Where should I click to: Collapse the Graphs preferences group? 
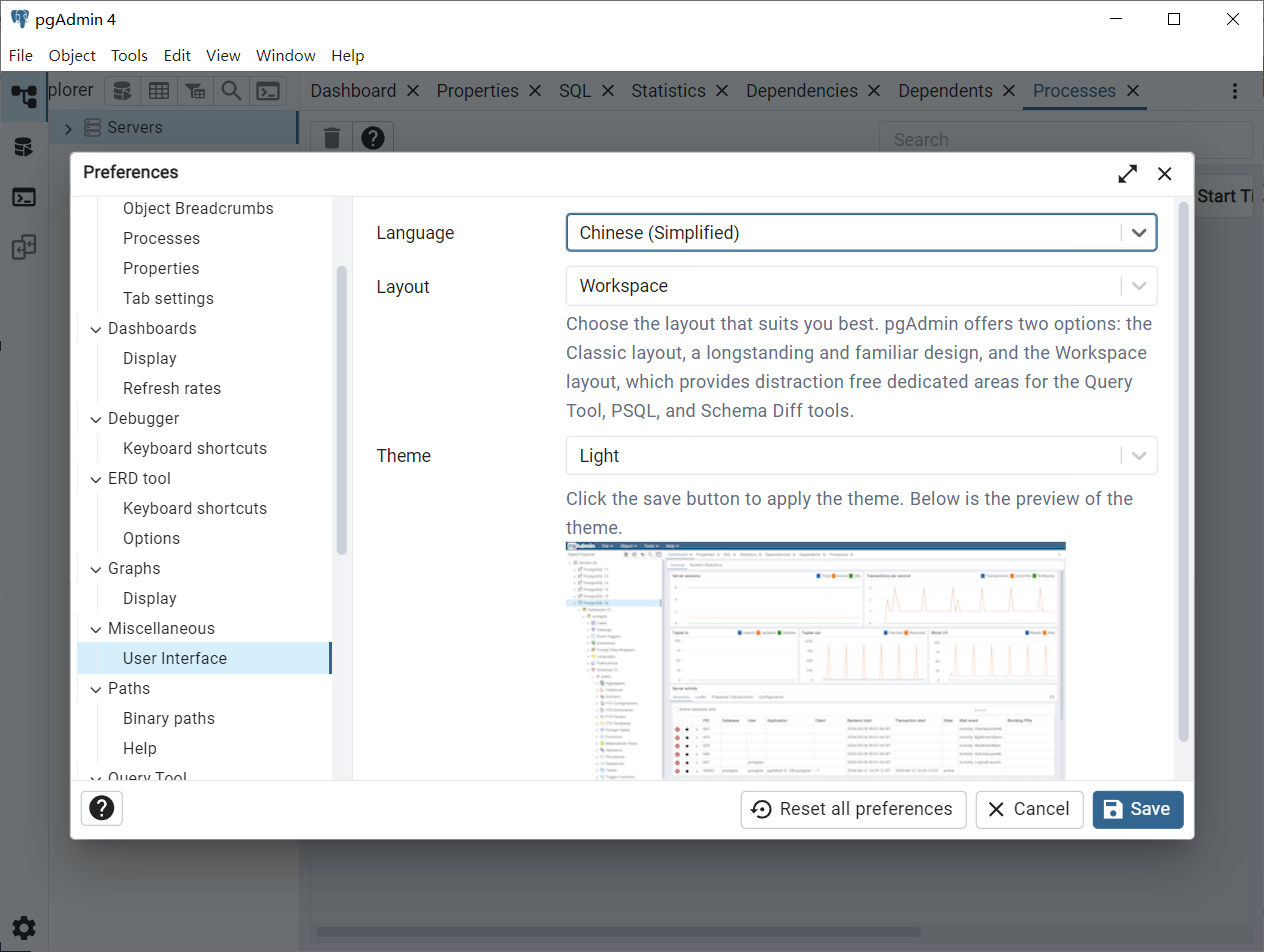coord(96,569)
